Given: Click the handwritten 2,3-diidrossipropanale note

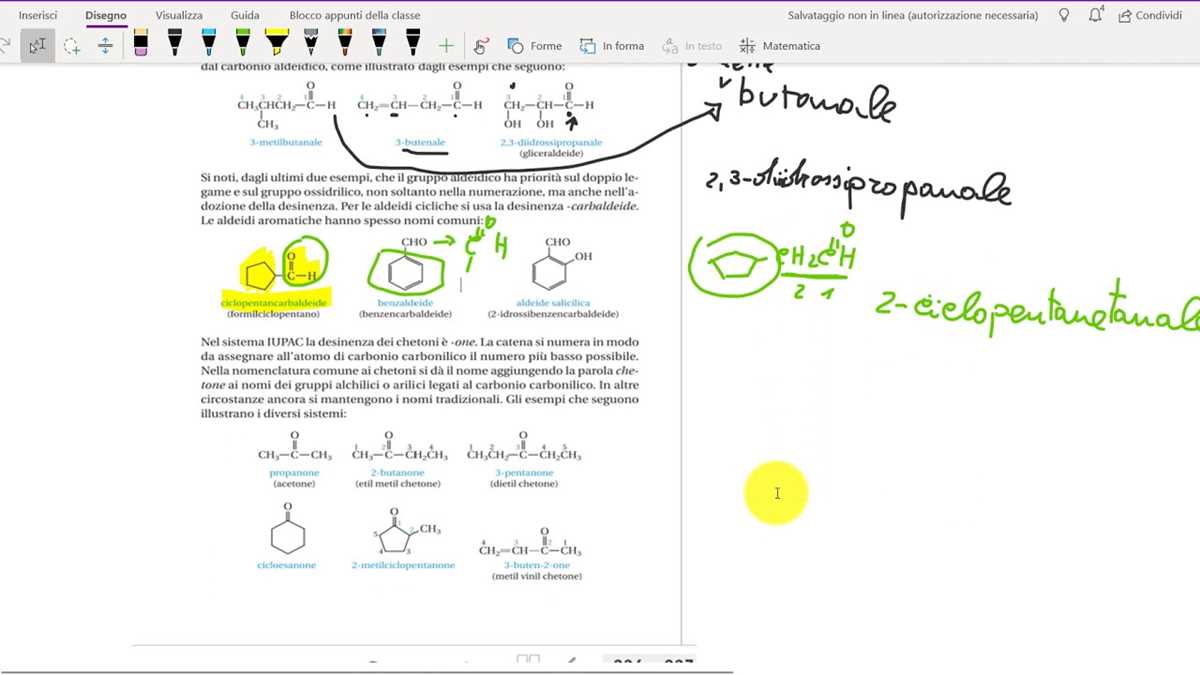Looking at the screenshot, I should [x=858, y=187].
